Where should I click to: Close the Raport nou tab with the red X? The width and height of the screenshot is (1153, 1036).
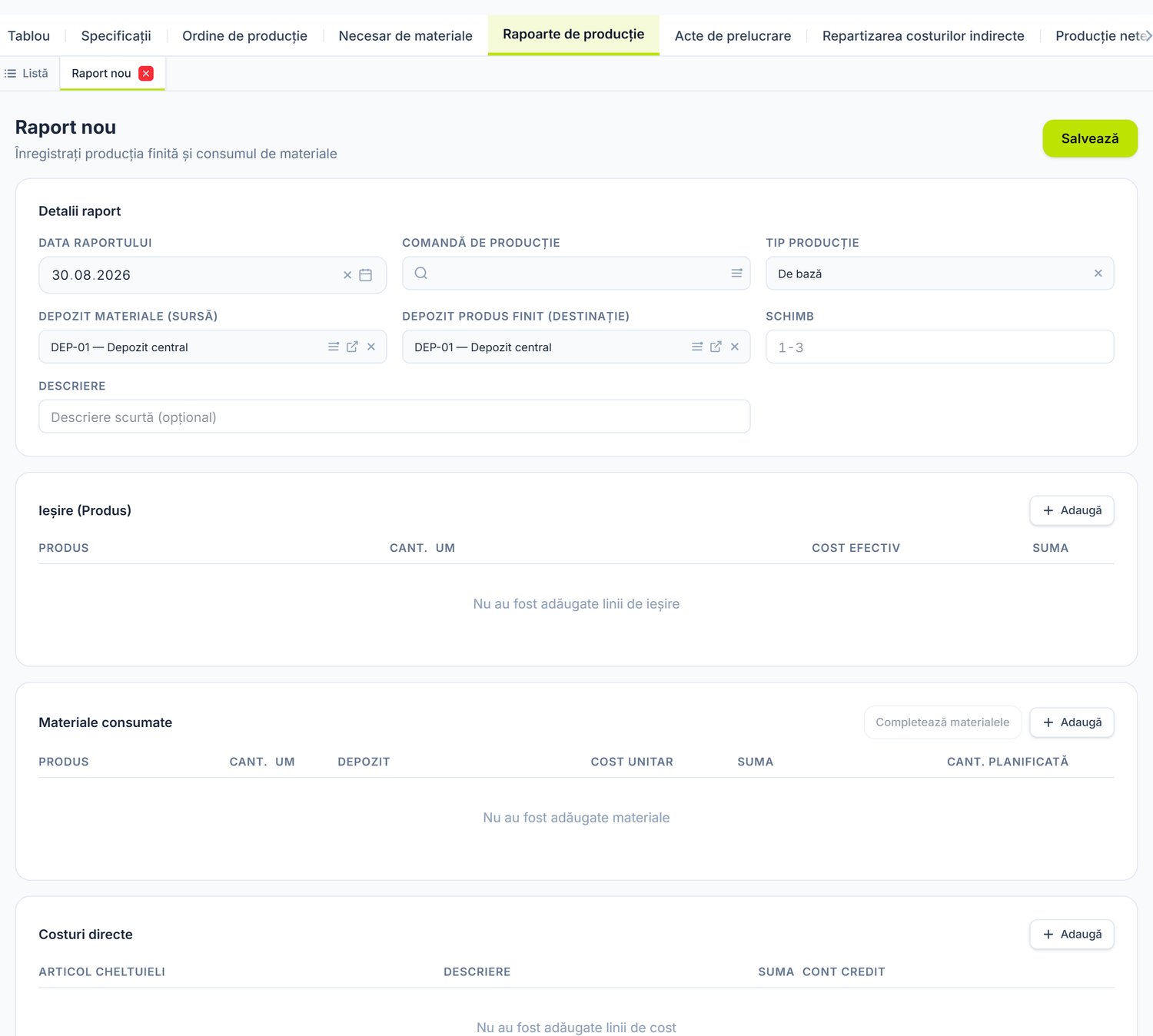(x=146, y=73)
